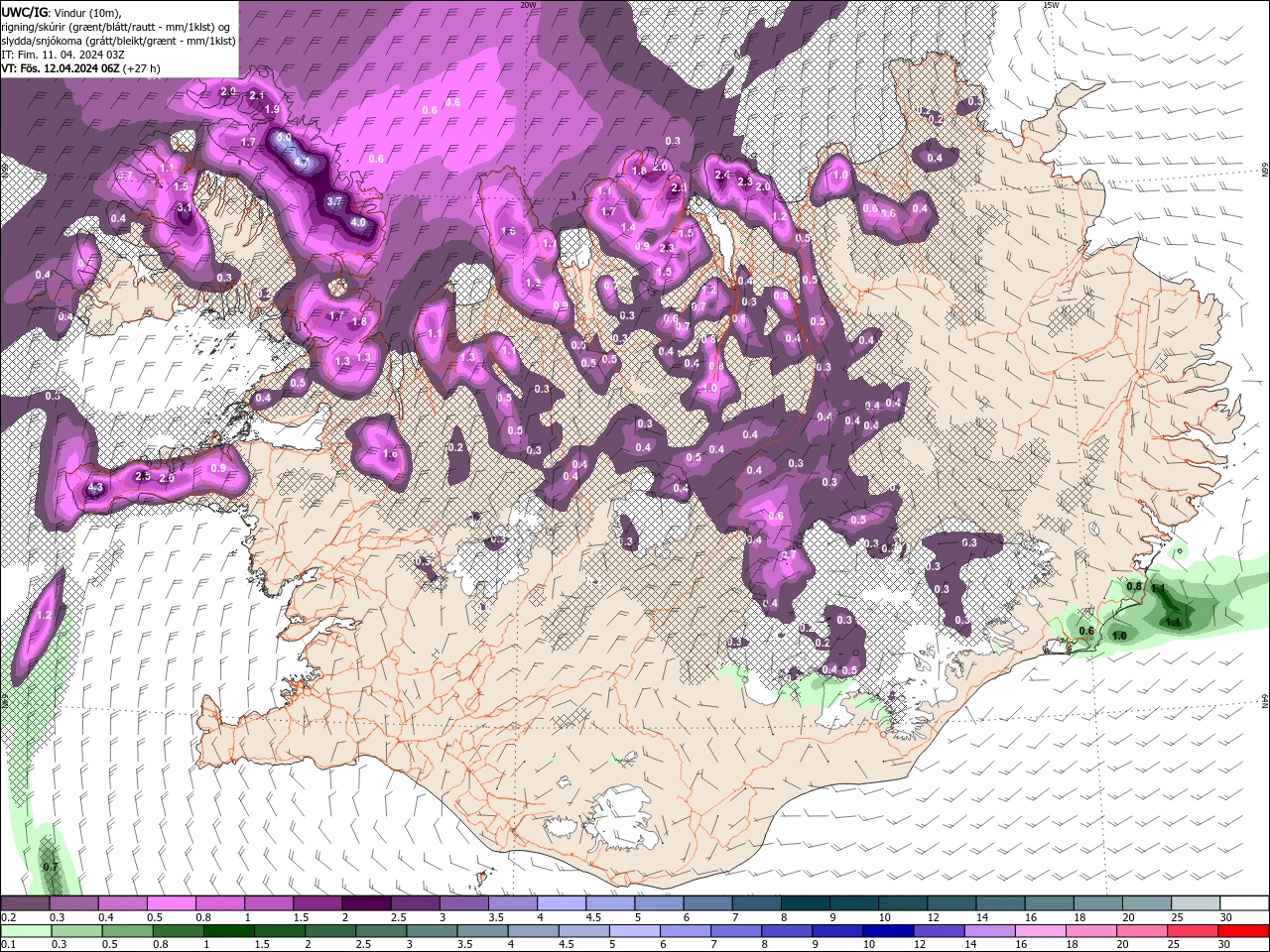The height and width of the screenshot is (952, 1270).
Task: Click the "IT: Fim. 11. 04. 2024 03Z" line
Action: [63, 55]
